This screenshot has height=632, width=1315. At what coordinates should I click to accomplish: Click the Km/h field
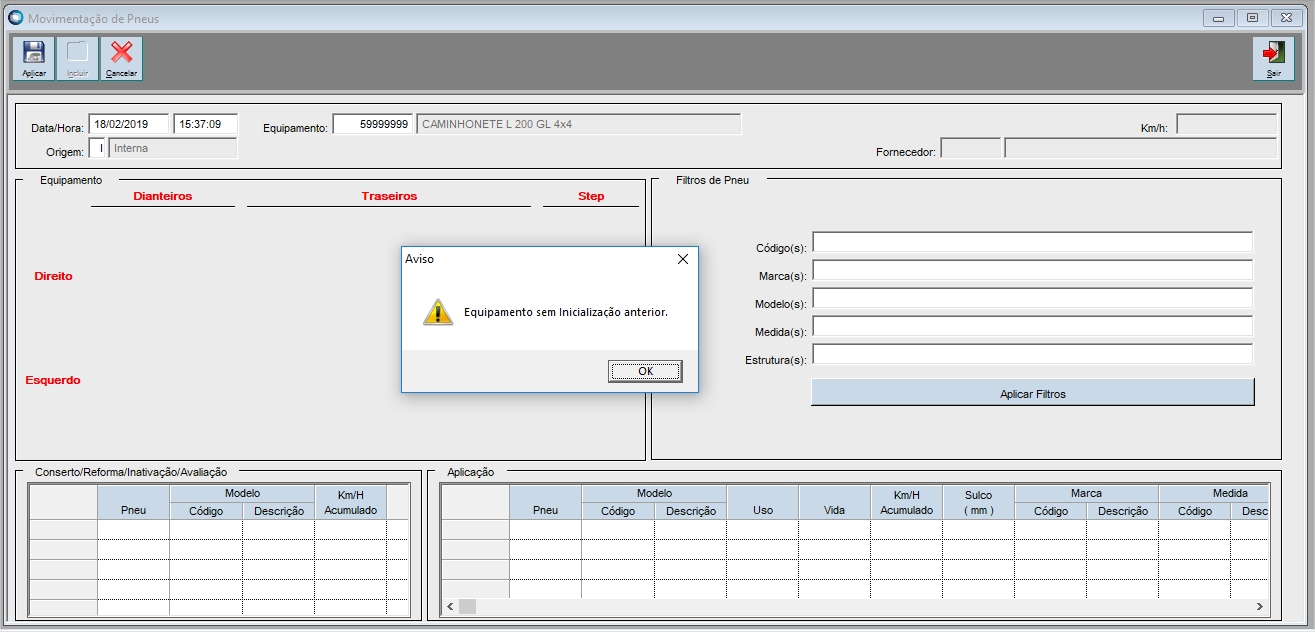(1226, 124)
